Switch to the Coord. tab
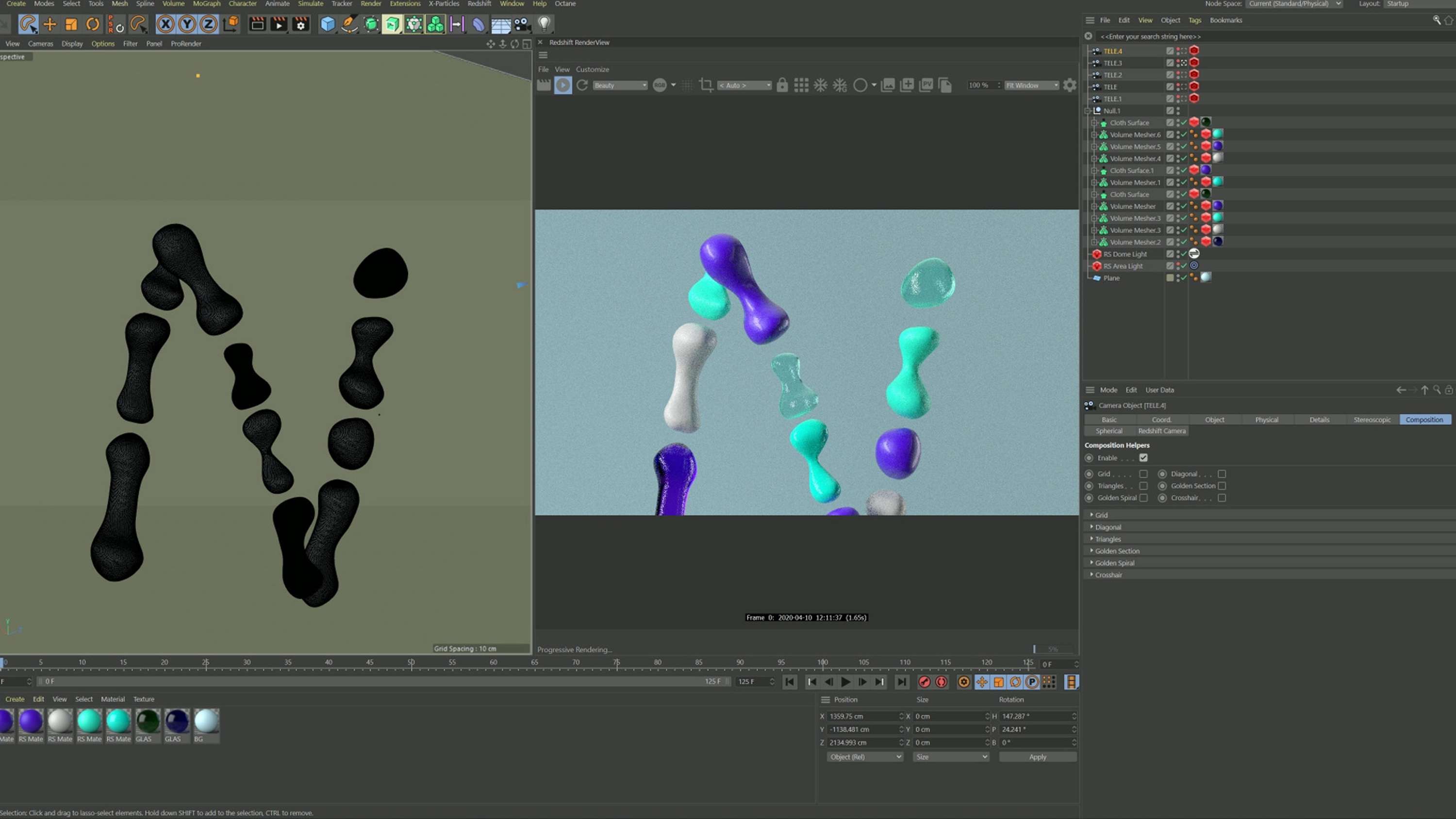 [1161, 419]
